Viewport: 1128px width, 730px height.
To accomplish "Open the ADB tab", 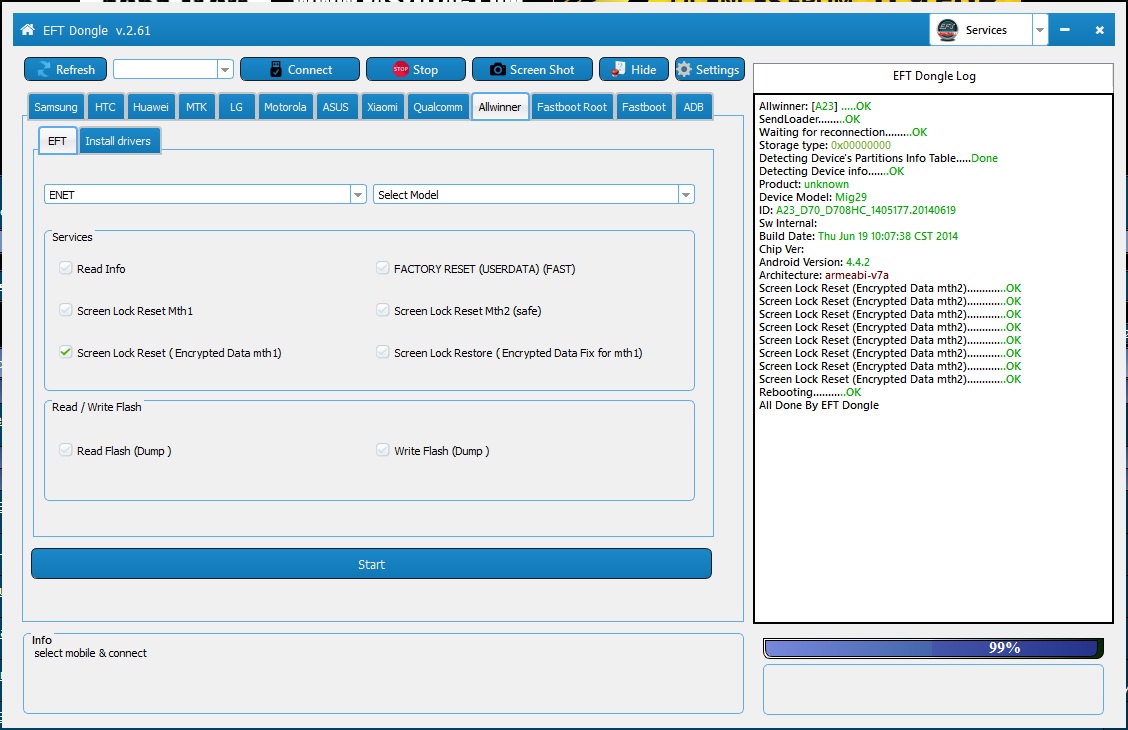I will tap(693, 106).
